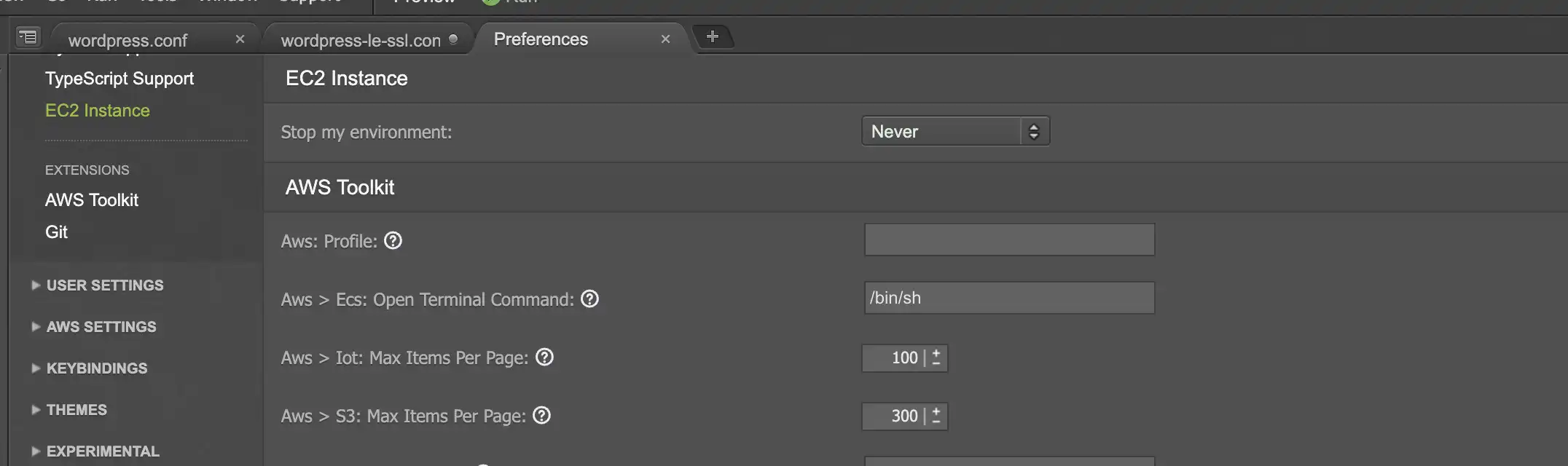The width and height of the screenshot is (1568, 466).
Task: Show help for Aws Profile setting
Action: click(393, 240)
